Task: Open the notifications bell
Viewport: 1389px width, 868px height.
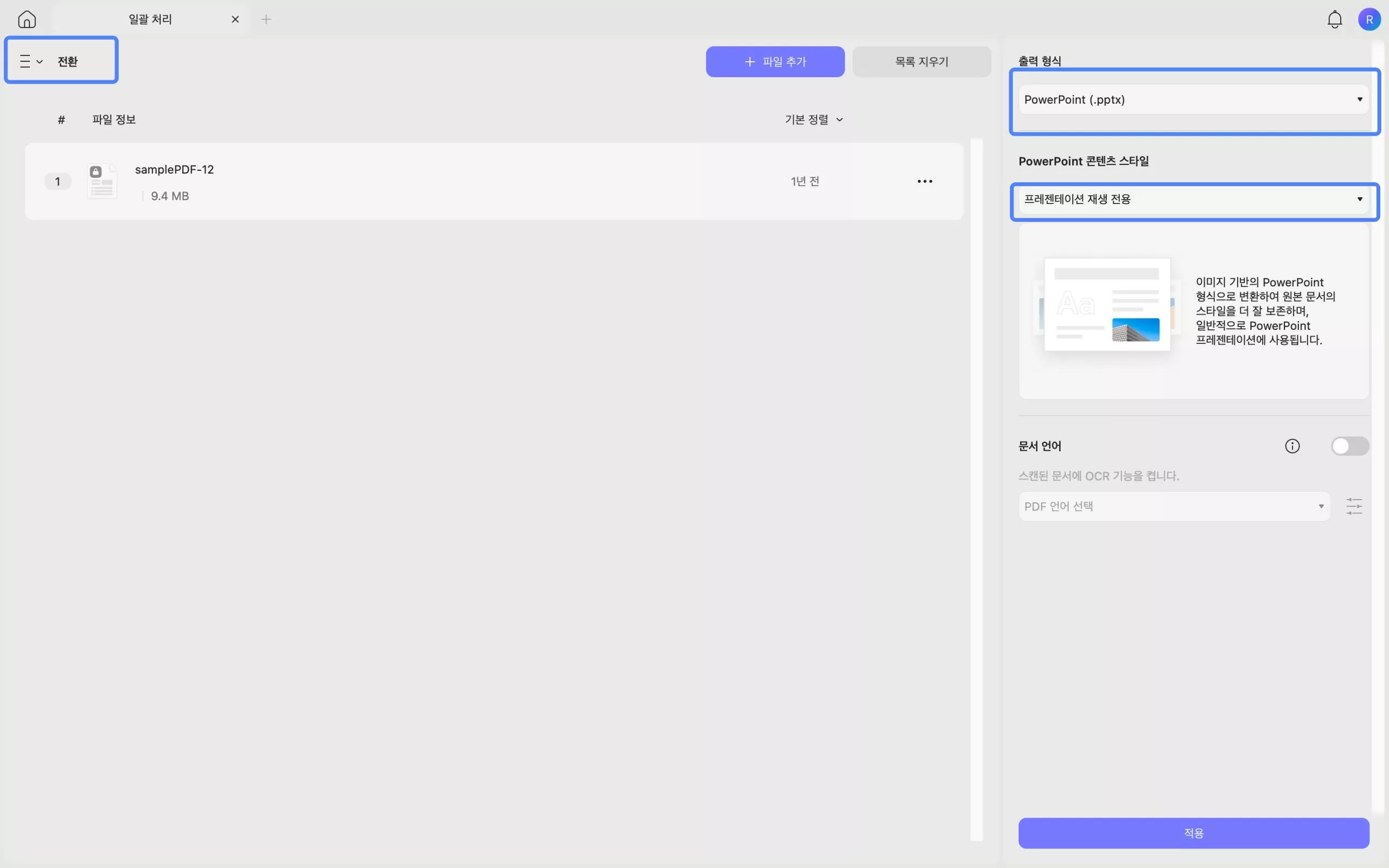Action: pyautogui.click(x=1335, y=20)
